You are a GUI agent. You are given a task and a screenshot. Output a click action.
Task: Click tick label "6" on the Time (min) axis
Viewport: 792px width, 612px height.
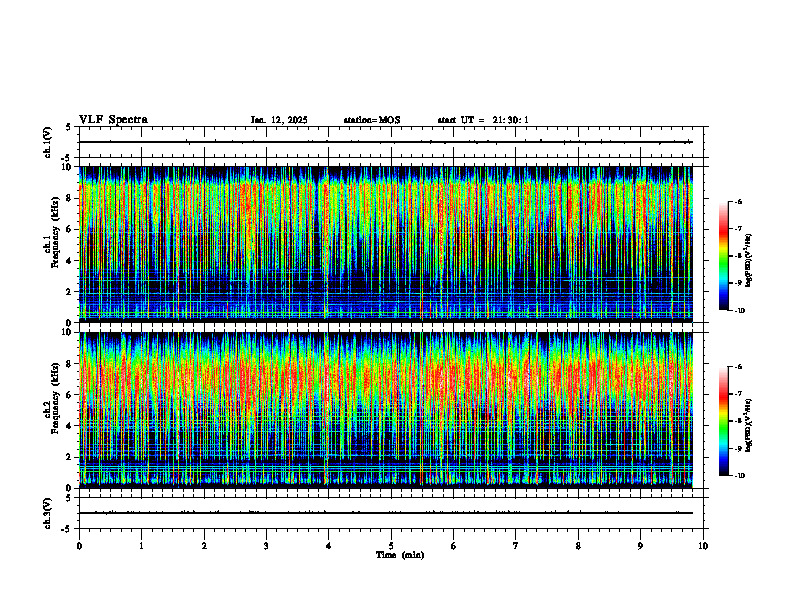(x=454, y=546)
